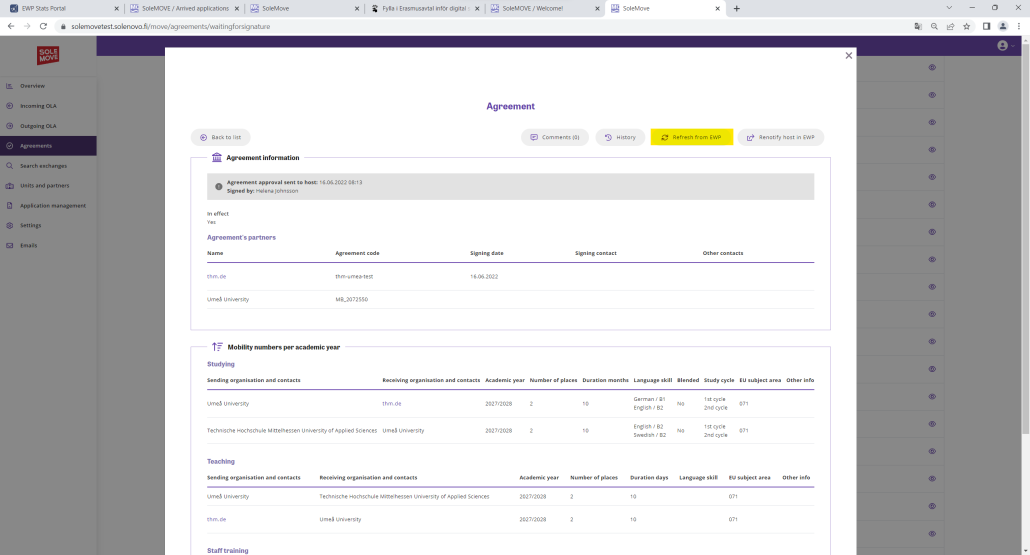Click the topmost eye icon in background list
This screenshot has width=1030, height=555.
[932, 68]
